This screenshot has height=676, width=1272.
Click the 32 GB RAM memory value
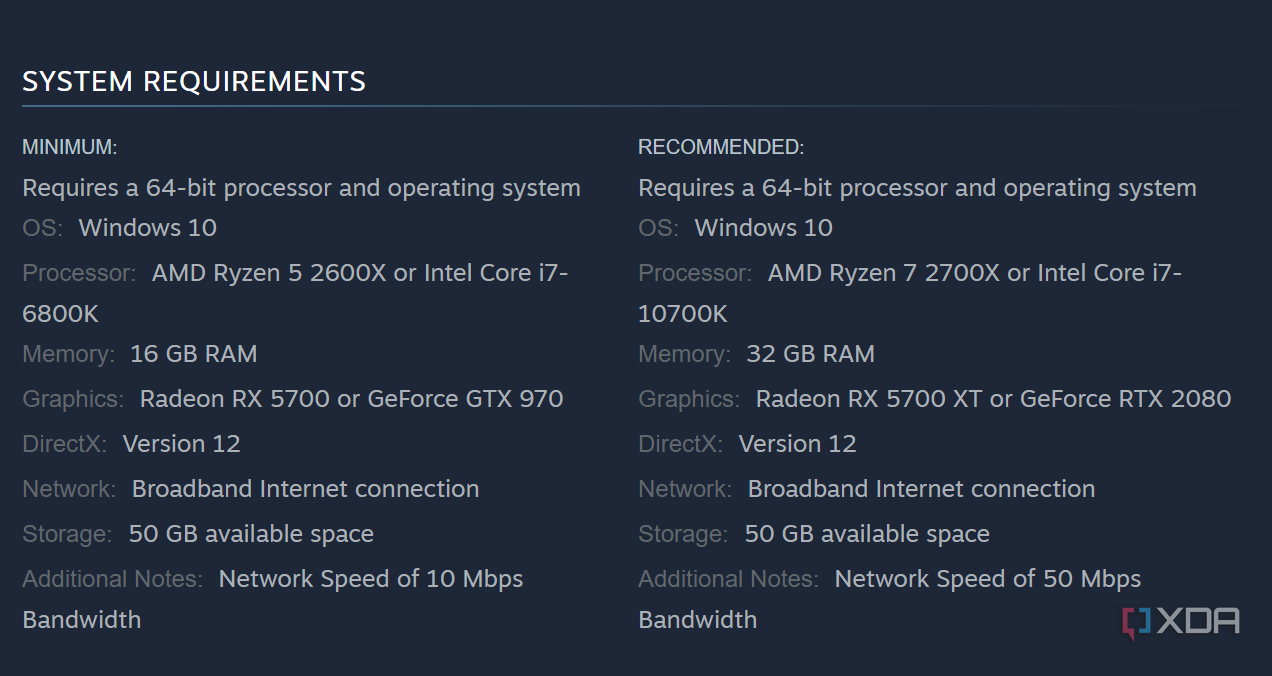click(x=810, y=354)
